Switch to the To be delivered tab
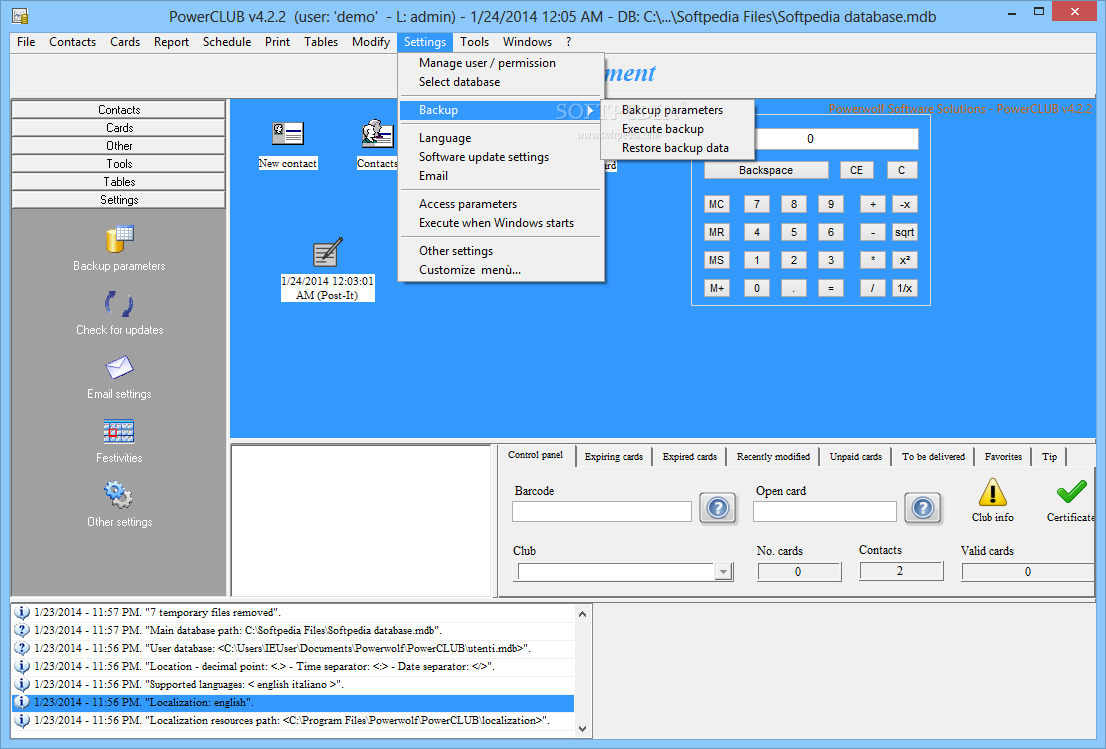Viewport: 1106px width, 749px height. tap(932, 456)
